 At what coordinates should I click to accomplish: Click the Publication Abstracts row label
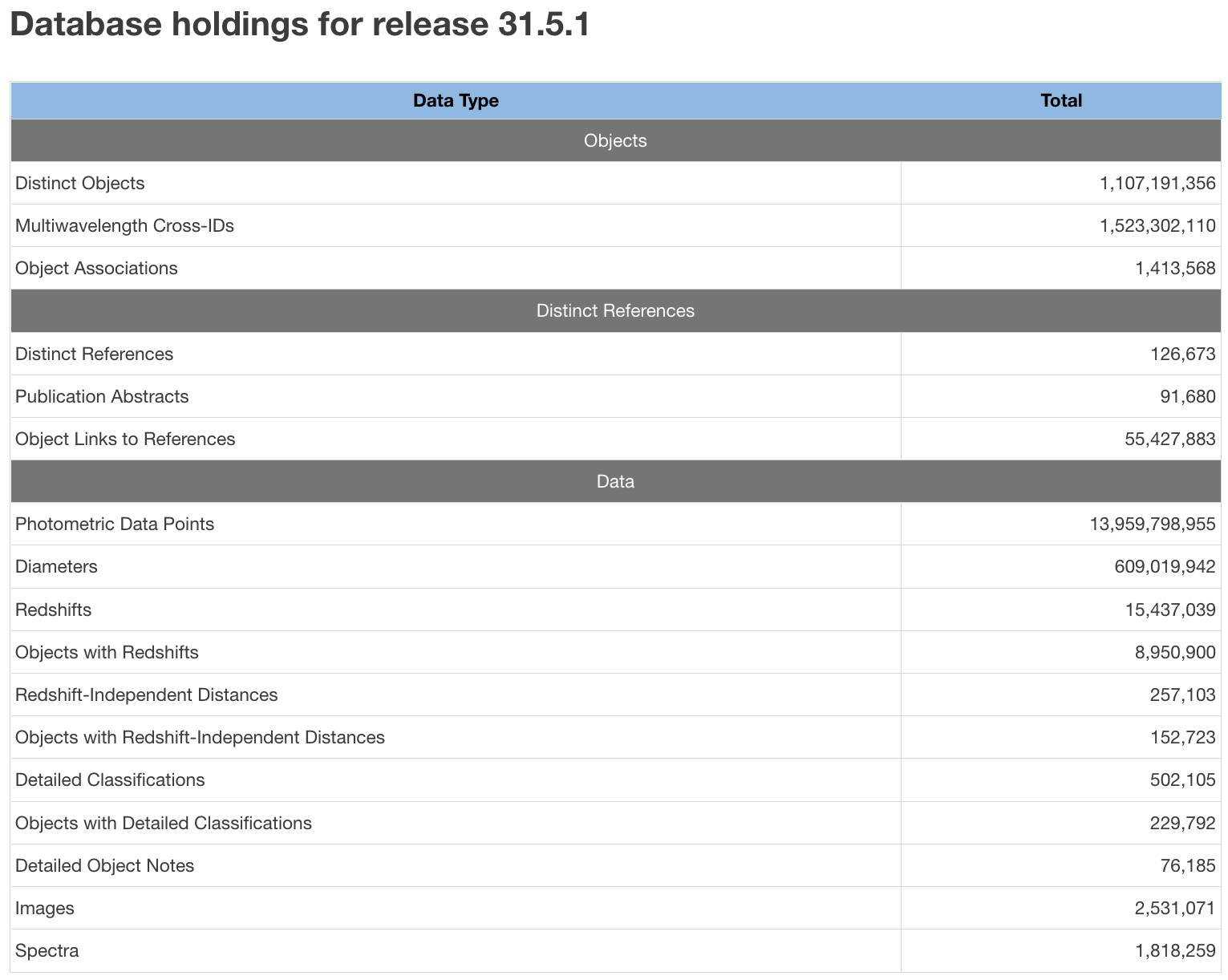tap(102, 396)
